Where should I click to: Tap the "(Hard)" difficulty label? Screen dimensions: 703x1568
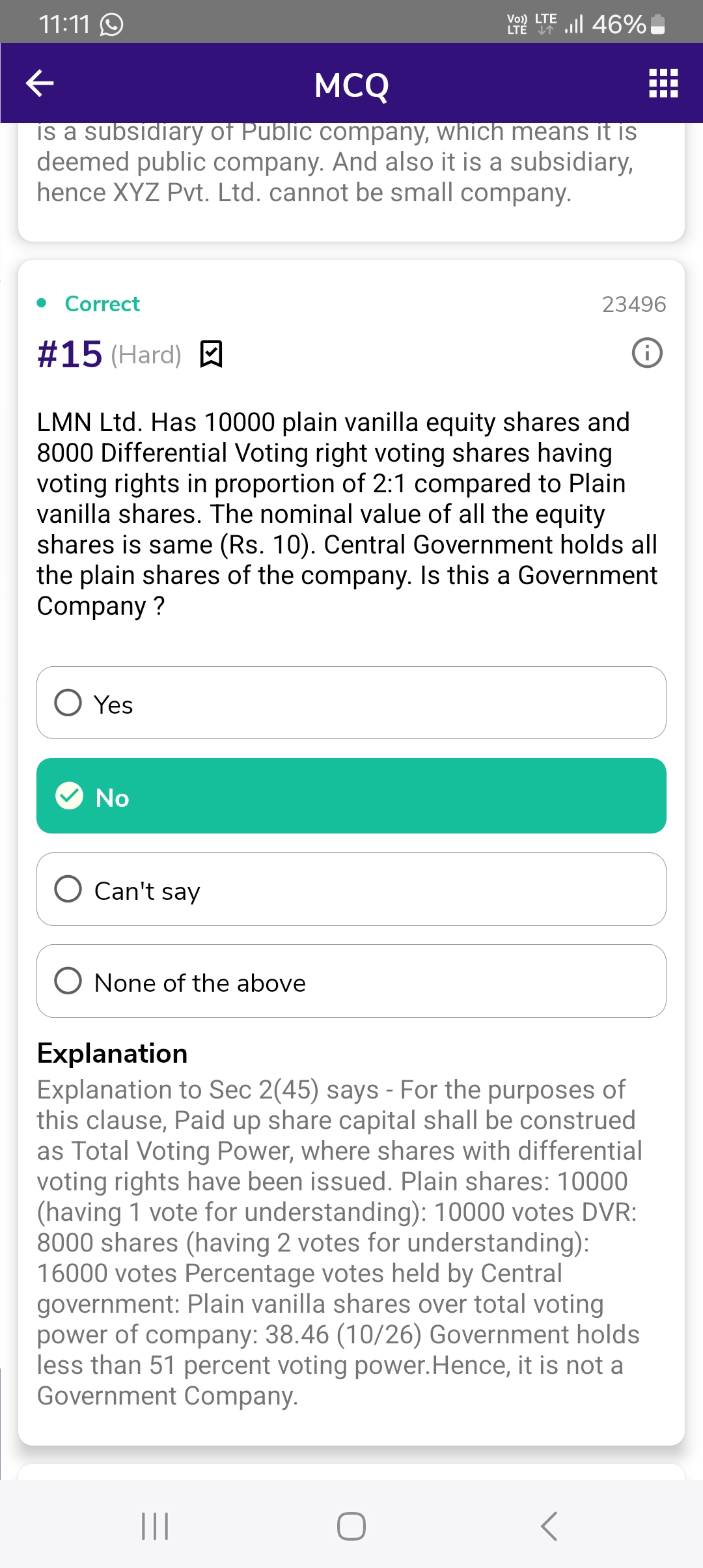pos(146,355)
